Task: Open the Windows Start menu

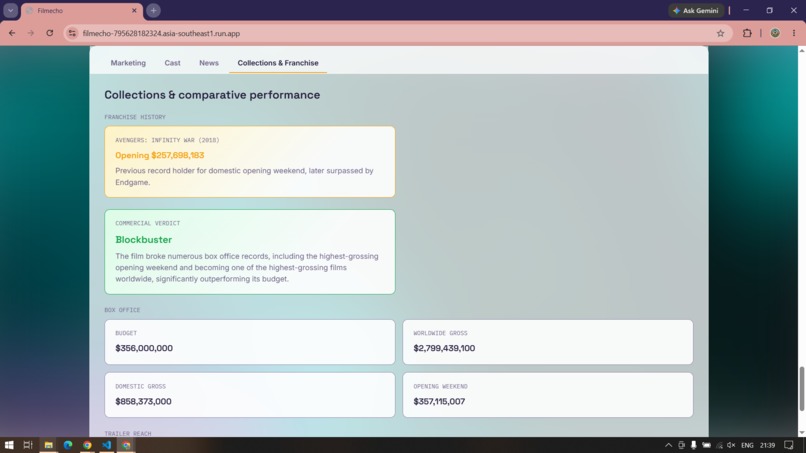Action: 9,445
